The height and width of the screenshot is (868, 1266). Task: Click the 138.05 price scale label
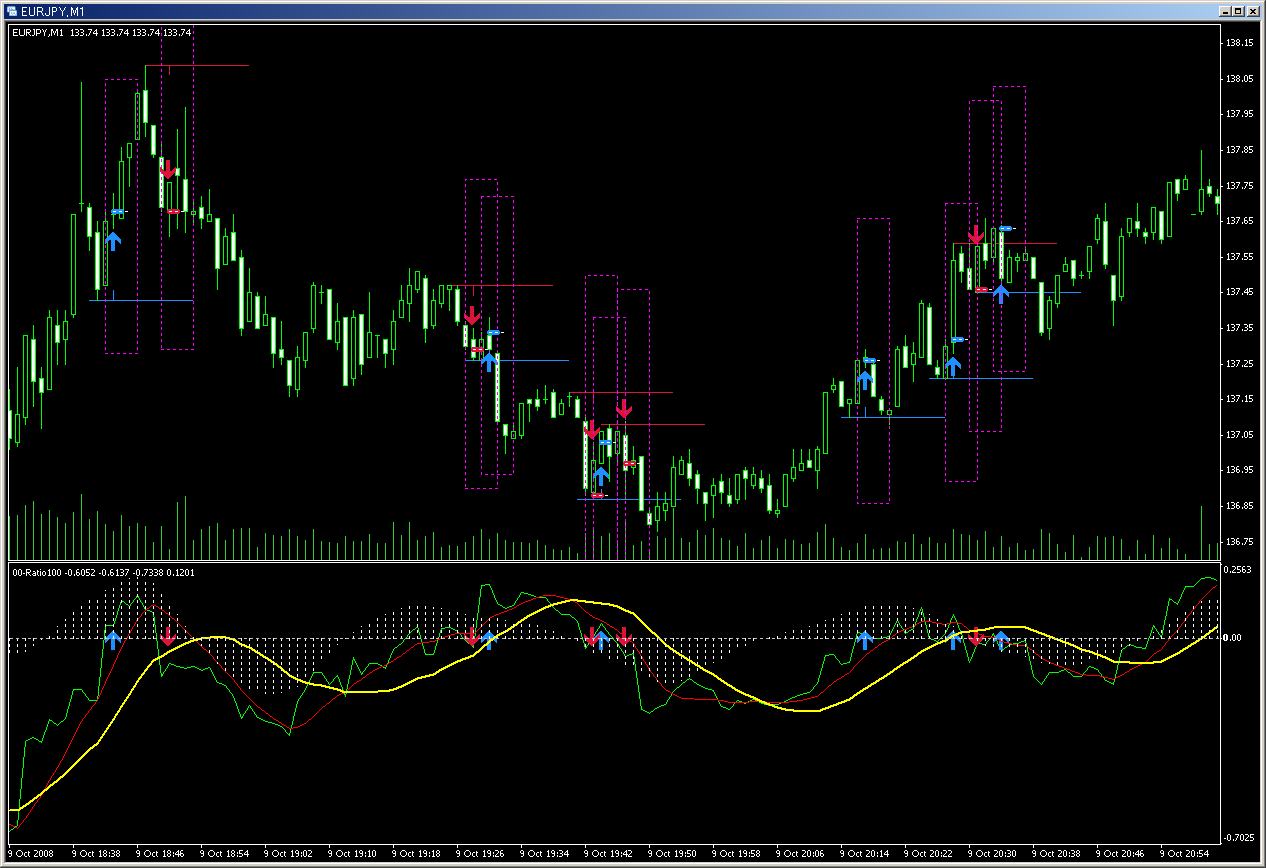pos(1240,78)
